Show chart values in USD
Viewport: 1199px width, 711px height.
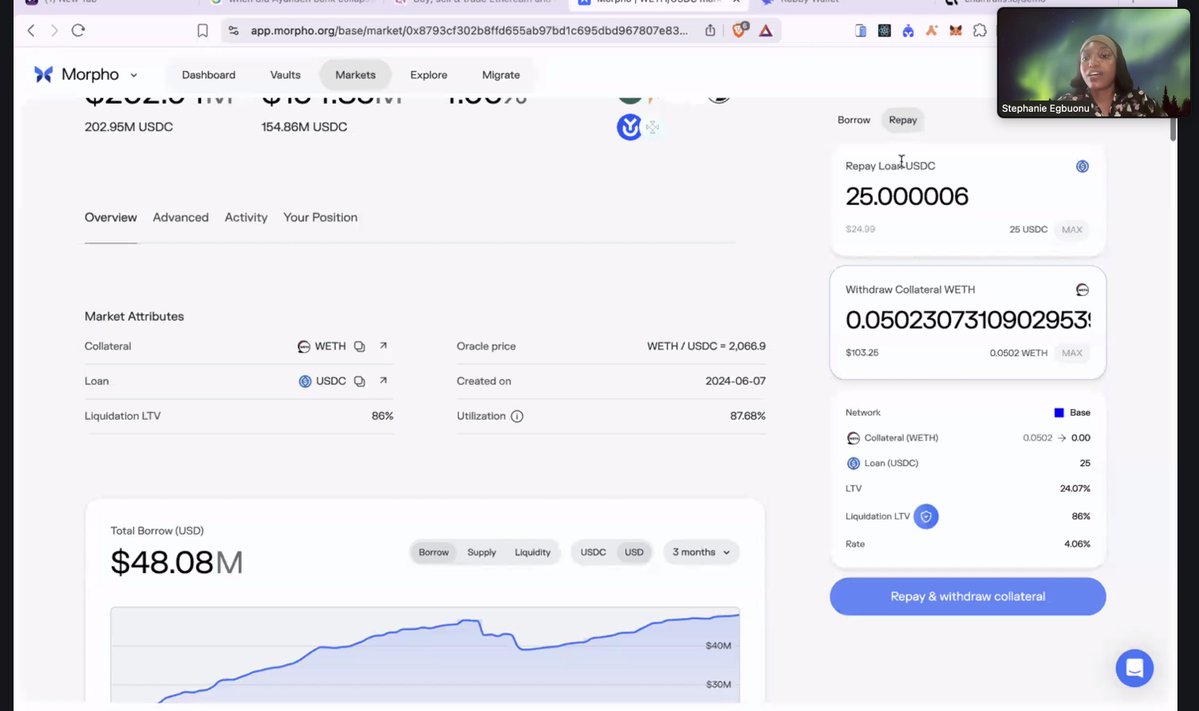pos(634,552)
